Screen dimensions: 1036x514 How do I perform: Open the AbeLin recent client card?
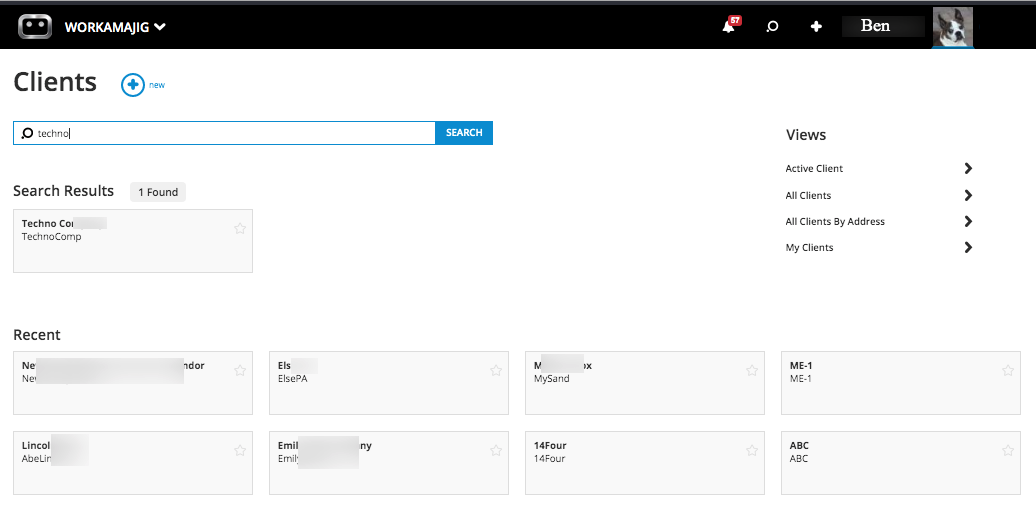[x=133, y=463]
